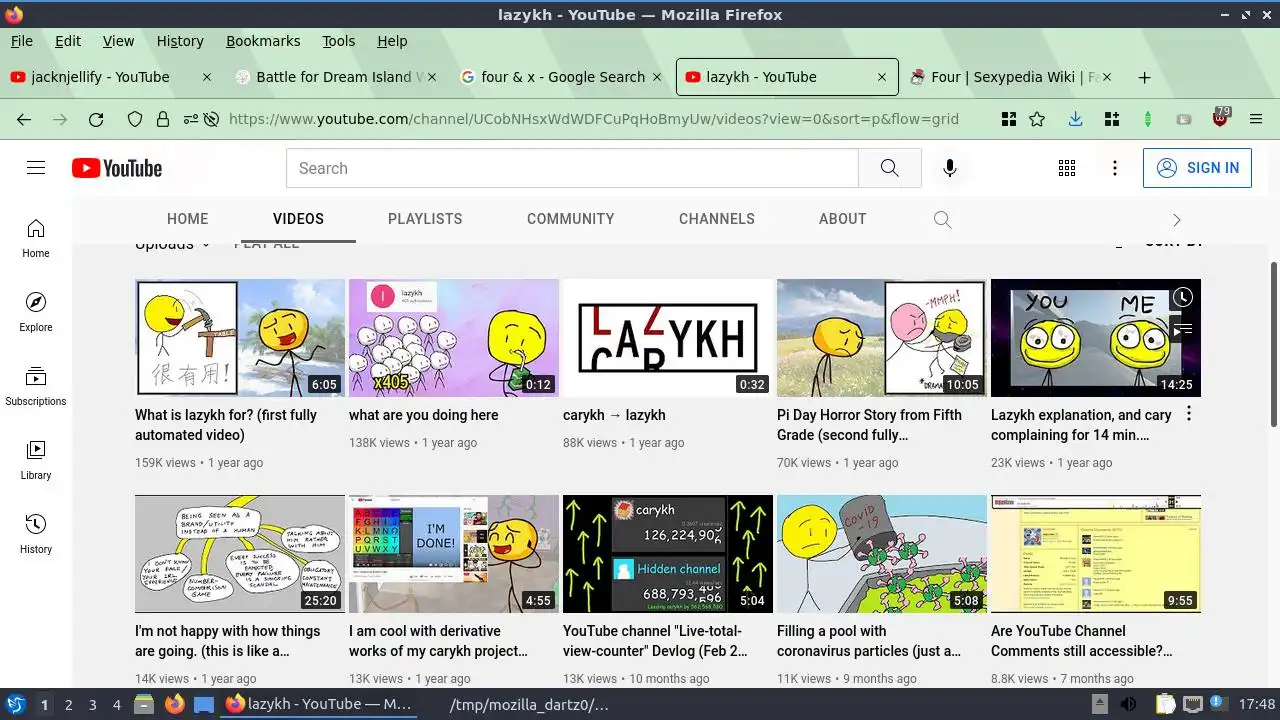The height and width of the screenshot is (720, 1280).
Task: Open 'Are YouTube Channel Comments still accessible' video
Action: click(1096, 554)
